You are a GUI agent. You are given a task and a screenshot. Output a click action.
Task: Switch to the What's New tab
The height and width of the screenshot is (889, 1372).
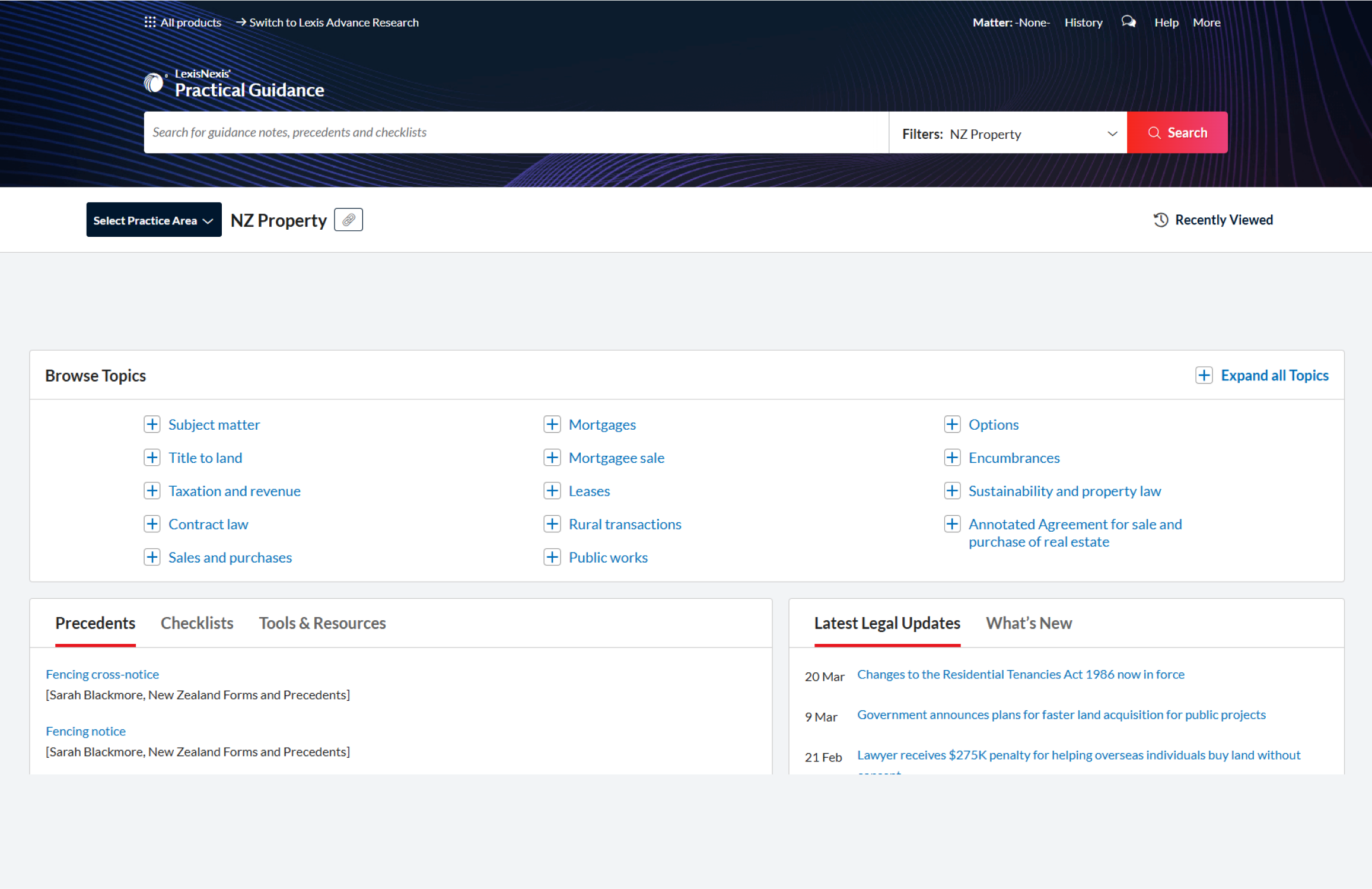tap(1029, 623)
